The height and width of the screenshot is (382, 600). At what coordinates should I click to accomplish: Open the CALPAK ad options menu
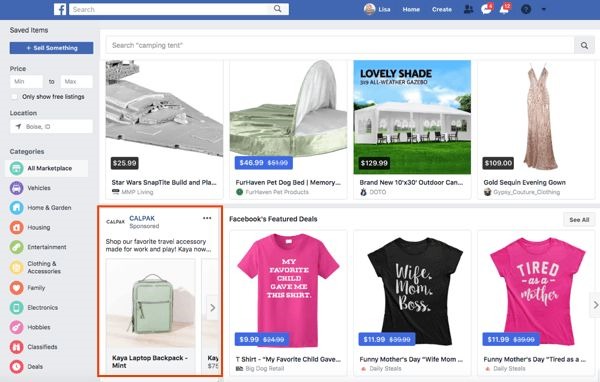pyautogui.click(x=207, y=218)
